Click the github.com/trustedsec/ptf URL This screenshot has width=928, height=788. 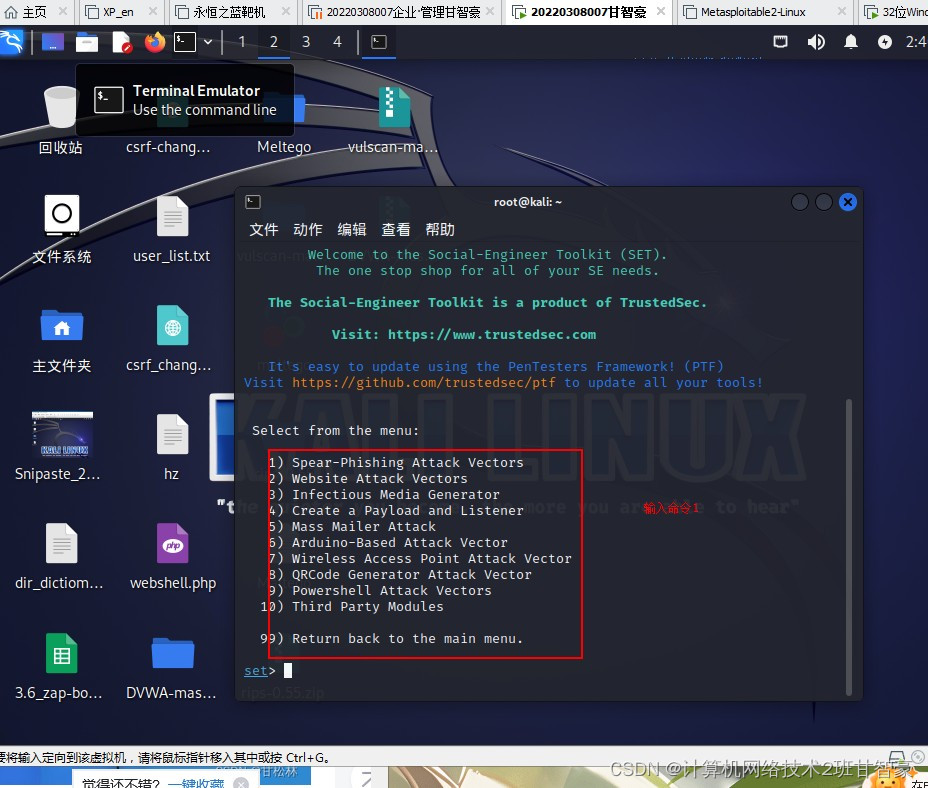pos(424,382)
